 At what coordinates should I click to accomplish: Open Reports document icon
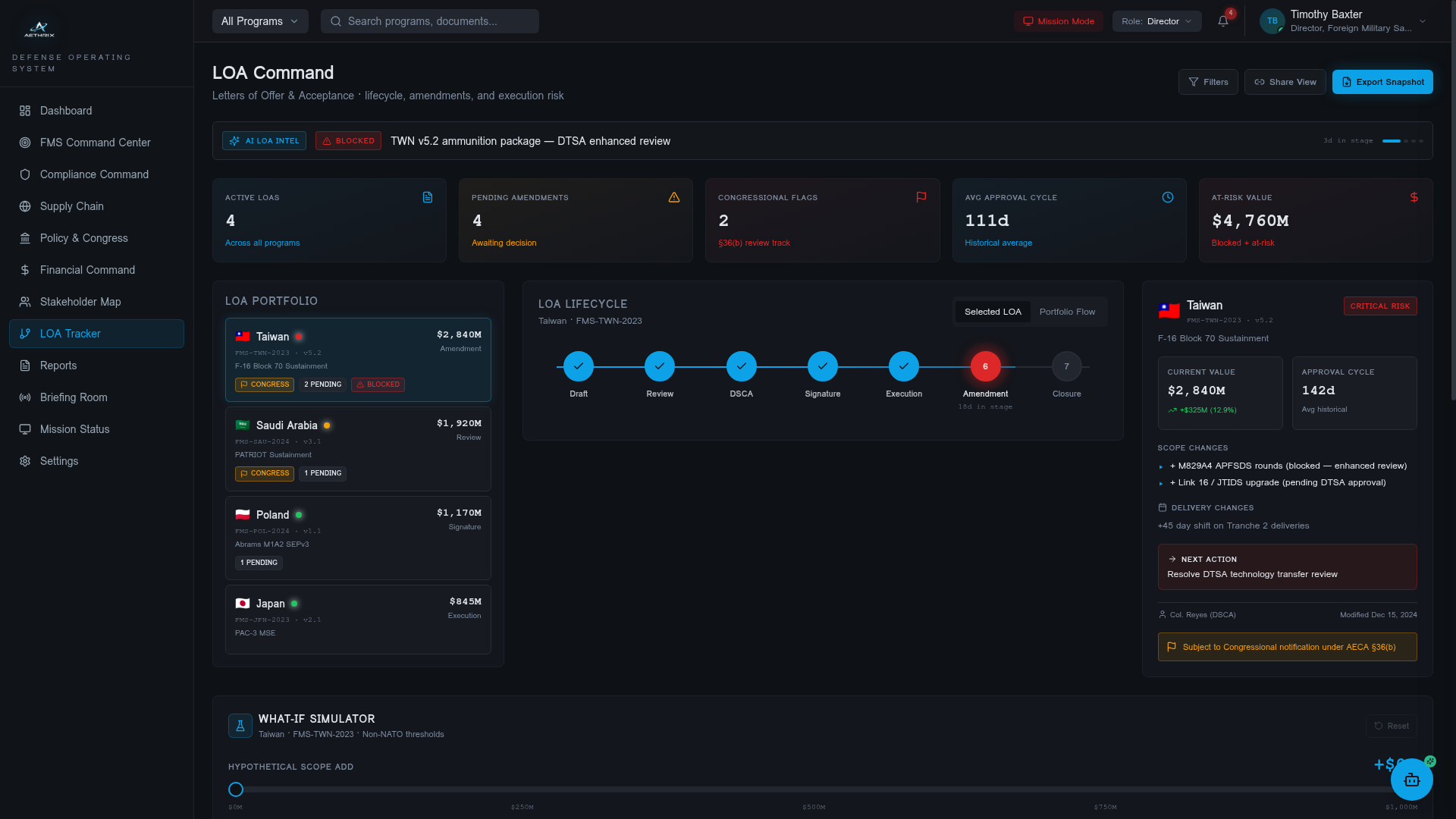coord(25,366)
